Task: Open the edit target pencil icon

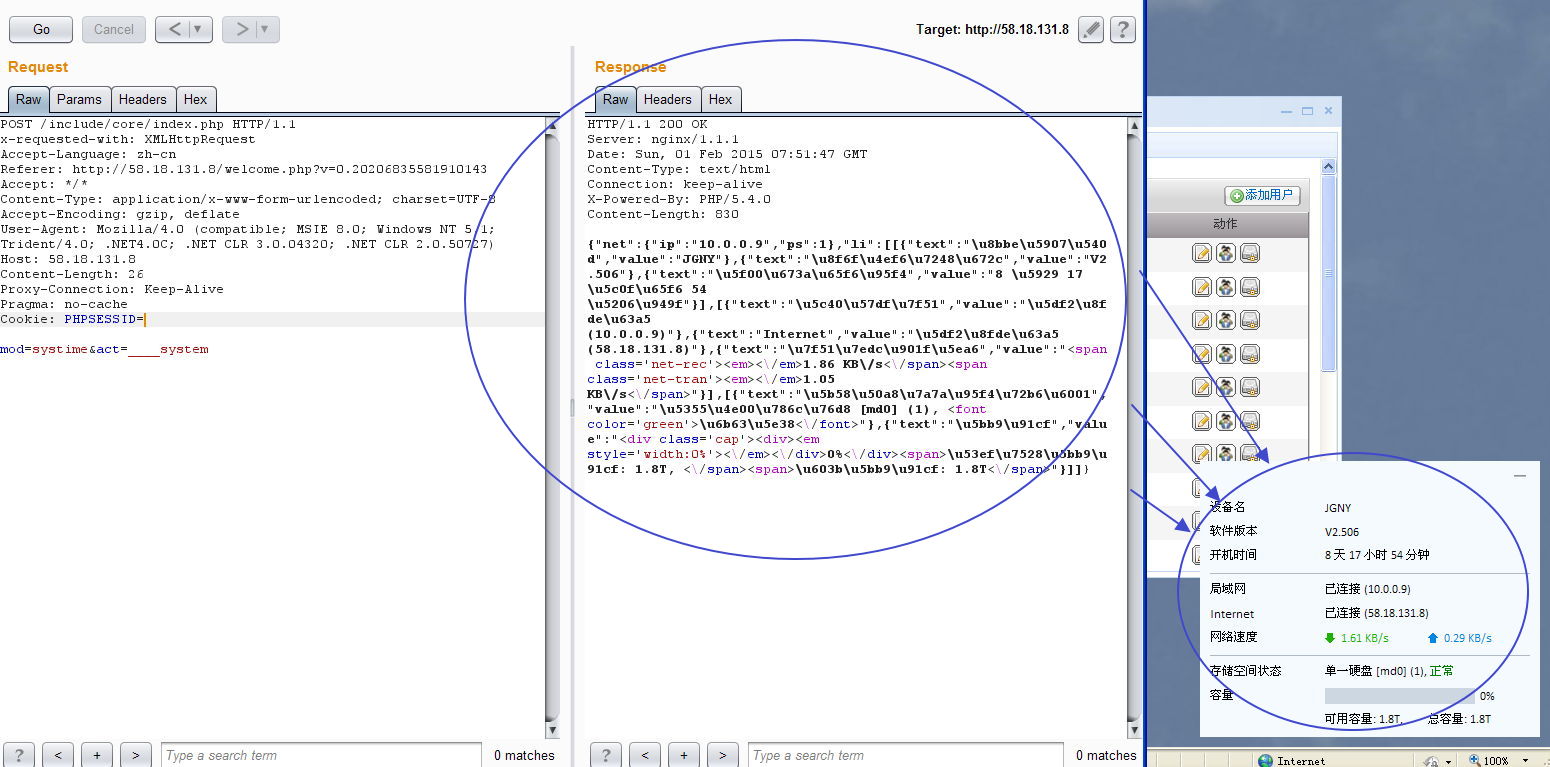Action: [x=1091, y=30]
